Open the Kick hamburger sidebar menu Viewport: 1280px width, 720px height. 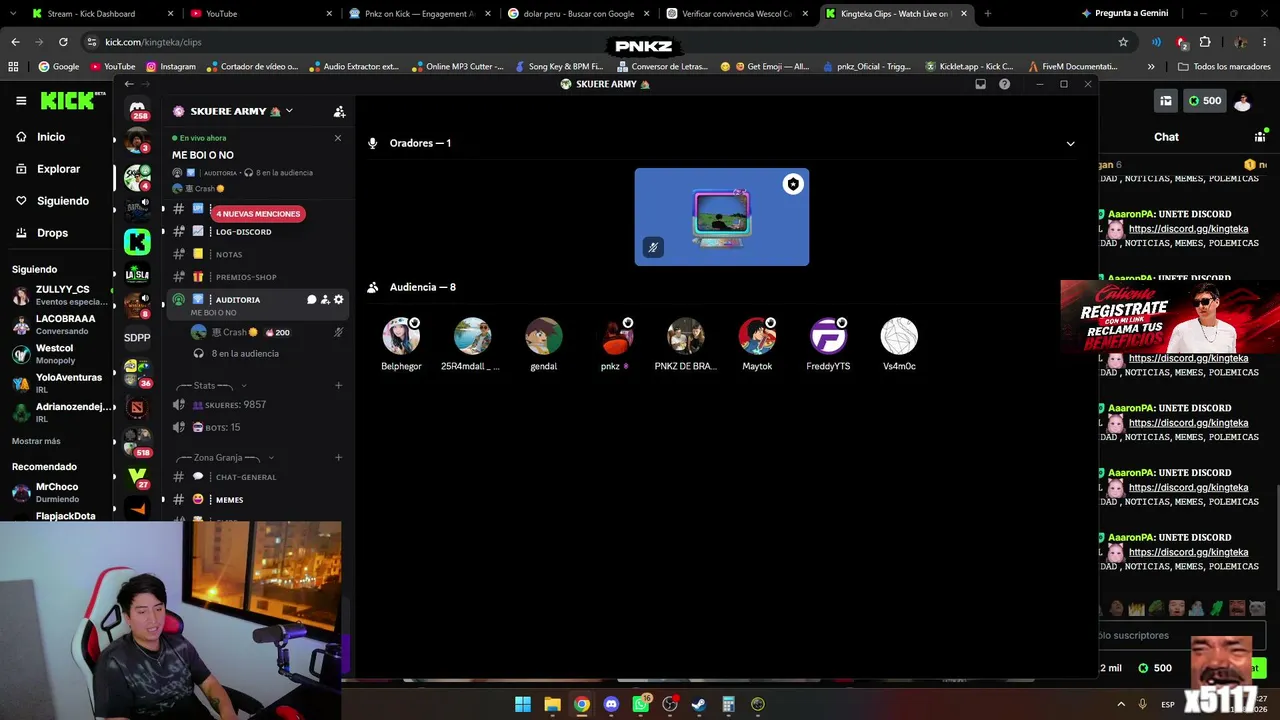tap(21, 100)
